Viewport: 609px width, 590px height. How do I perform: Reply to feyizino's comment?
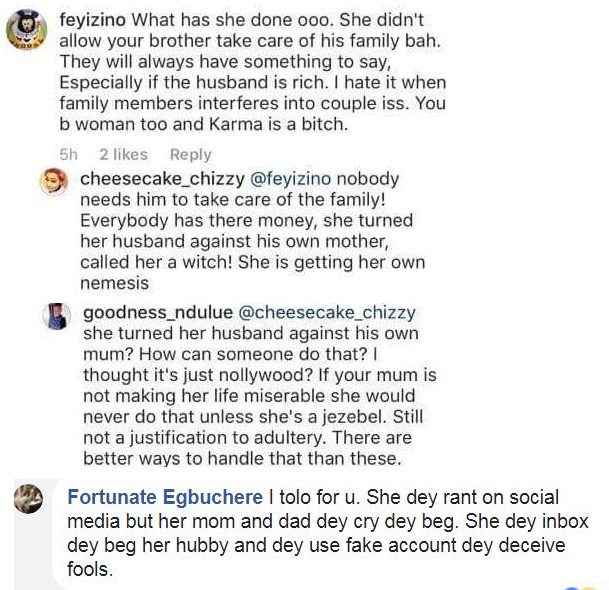coord(190,154)
